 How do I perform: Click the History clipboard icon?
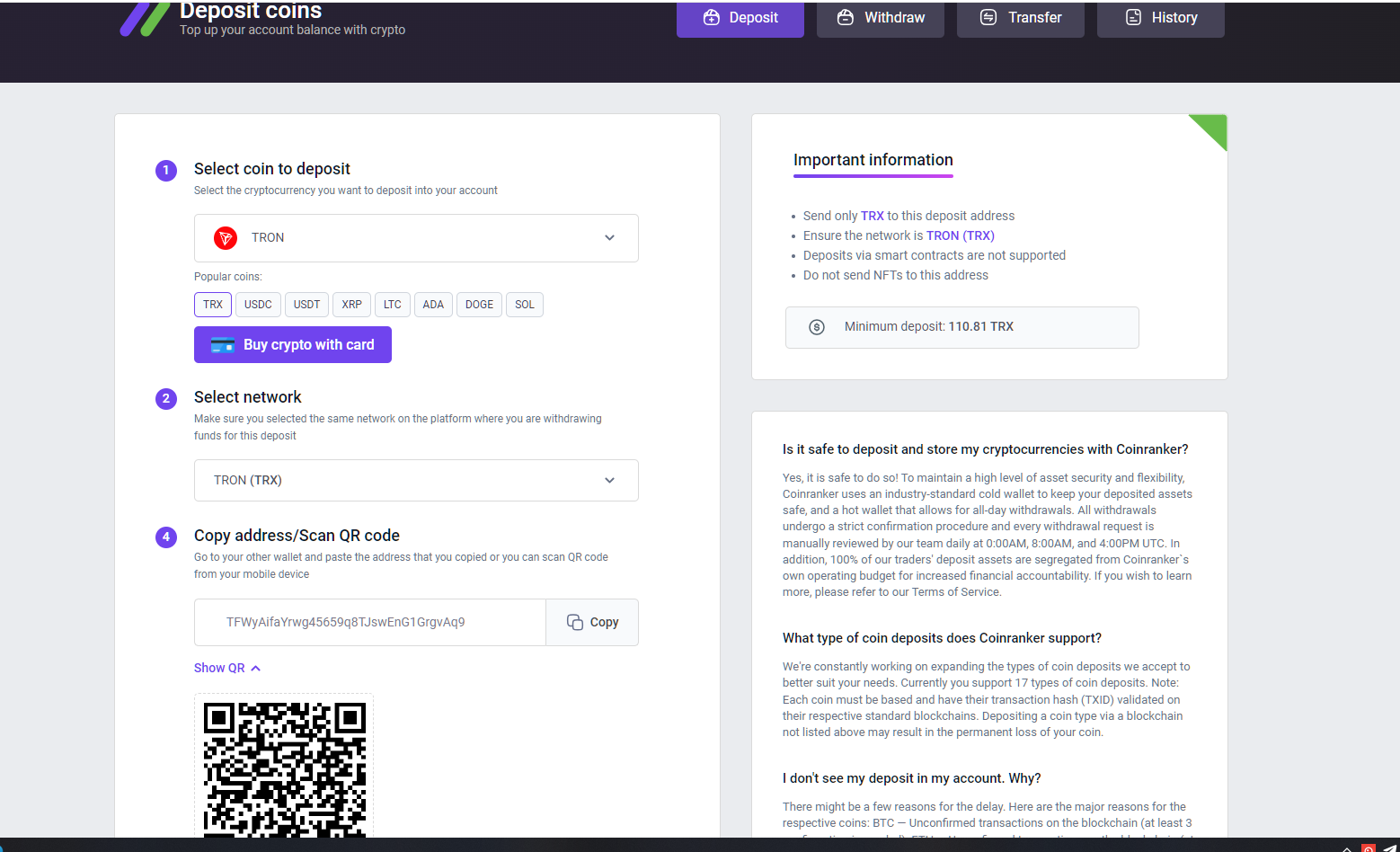pos(1133,17)
